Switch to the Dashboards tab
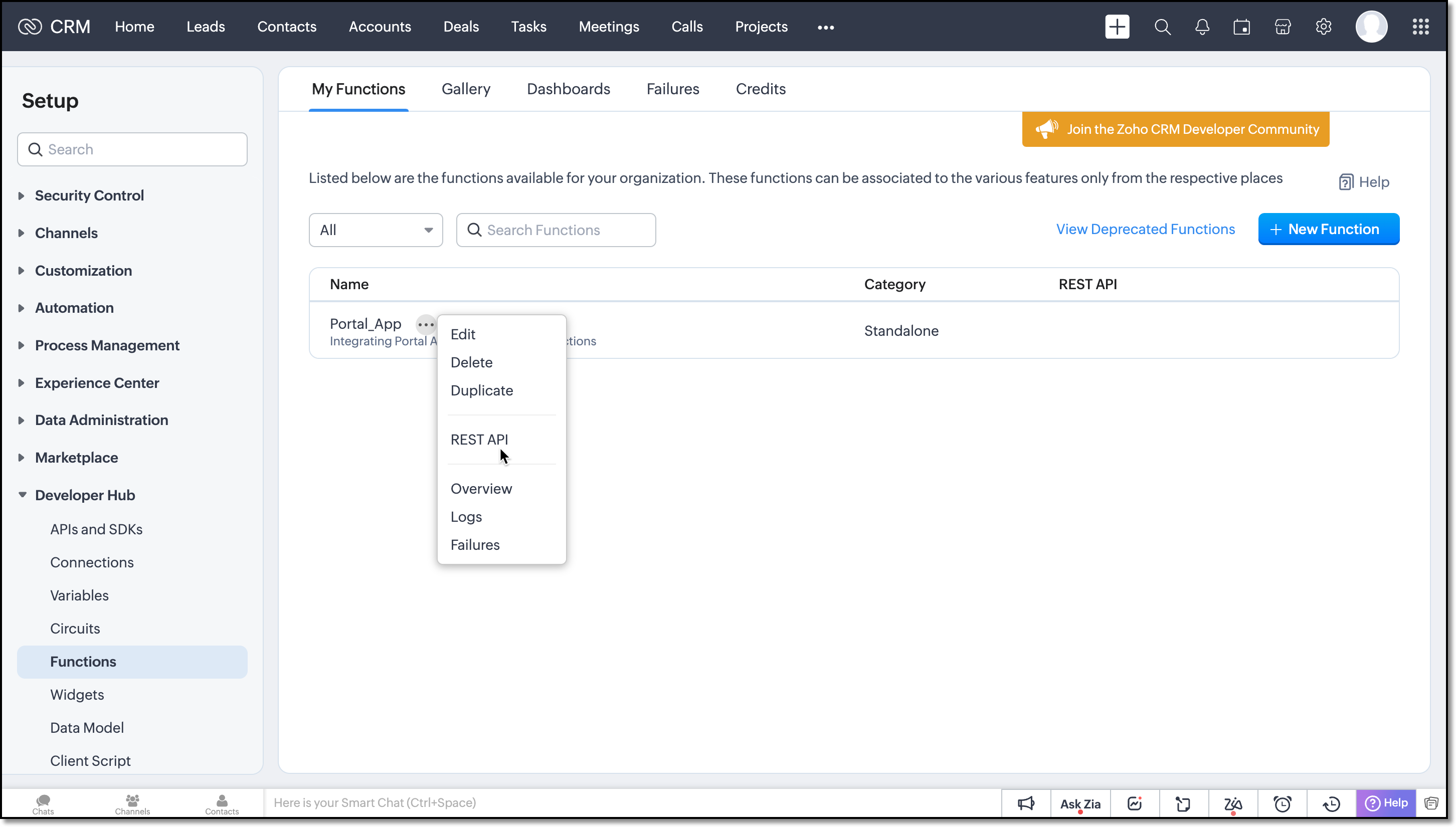The width and height of the screenshot is (1456, 827). pos(568,89)
